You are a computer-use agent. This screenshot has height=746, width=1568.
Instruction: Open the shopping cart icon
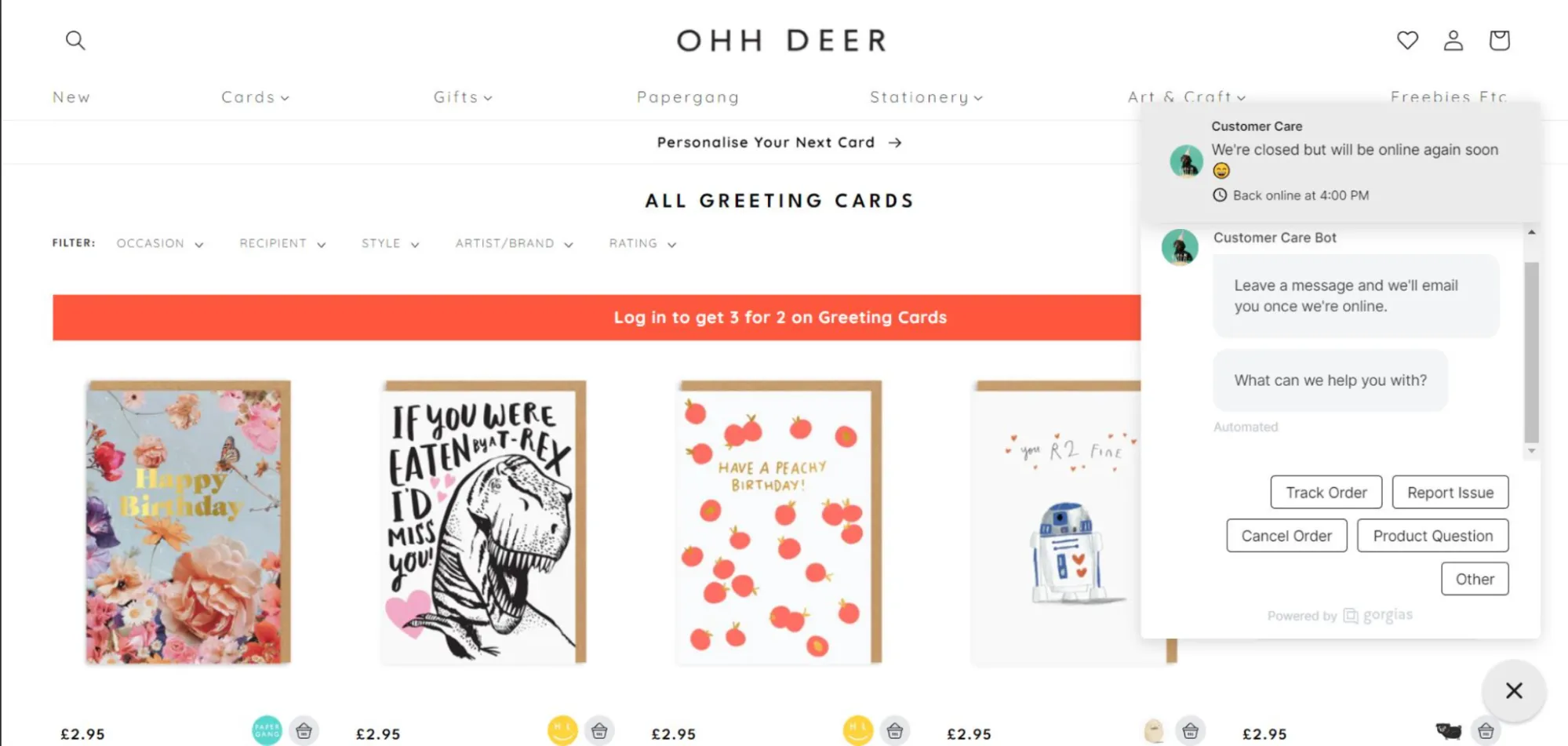1499,40
